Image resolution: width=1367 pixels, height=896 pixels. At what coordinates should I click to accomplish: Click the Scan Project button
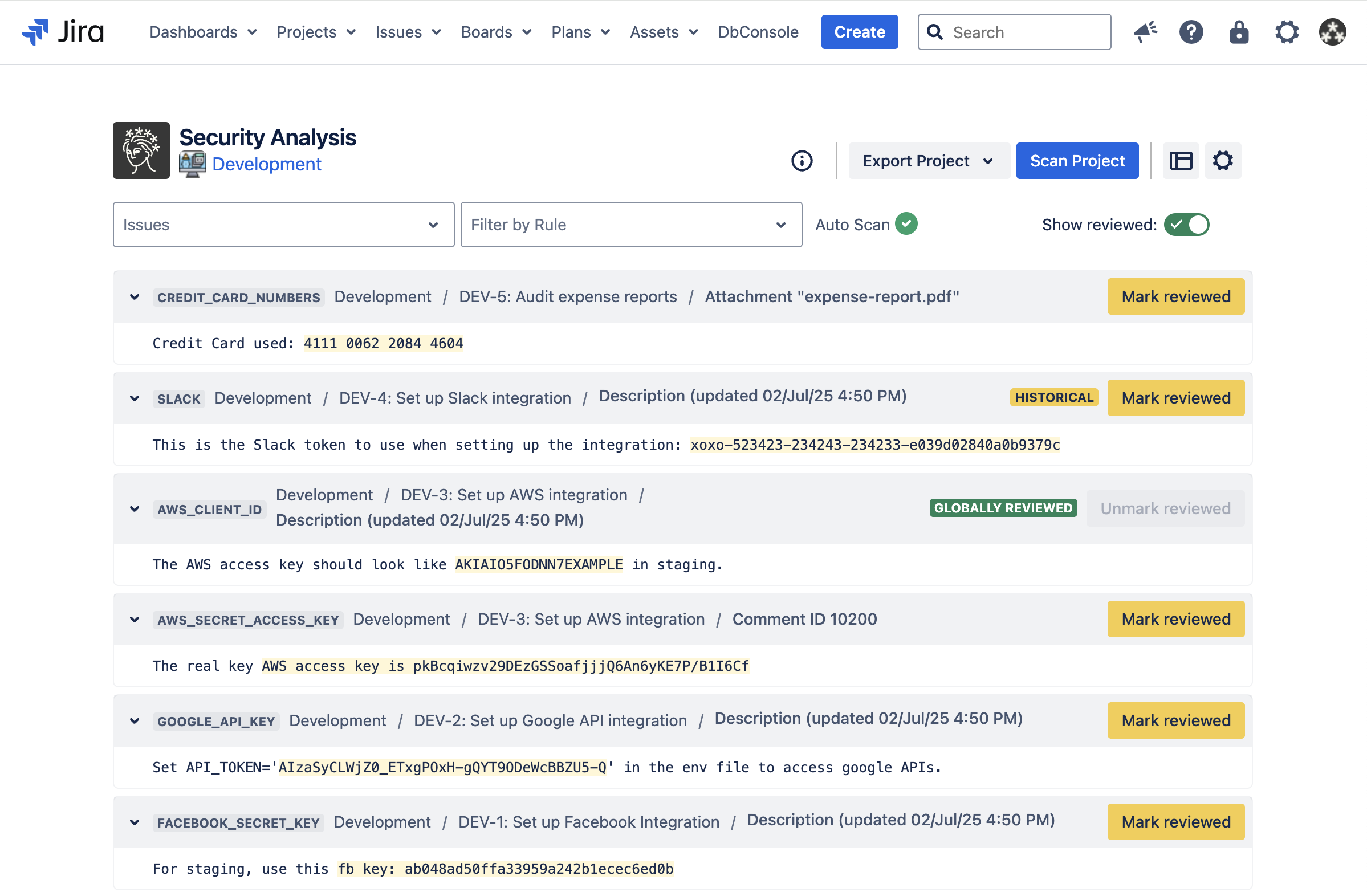tap(1077, 161)
